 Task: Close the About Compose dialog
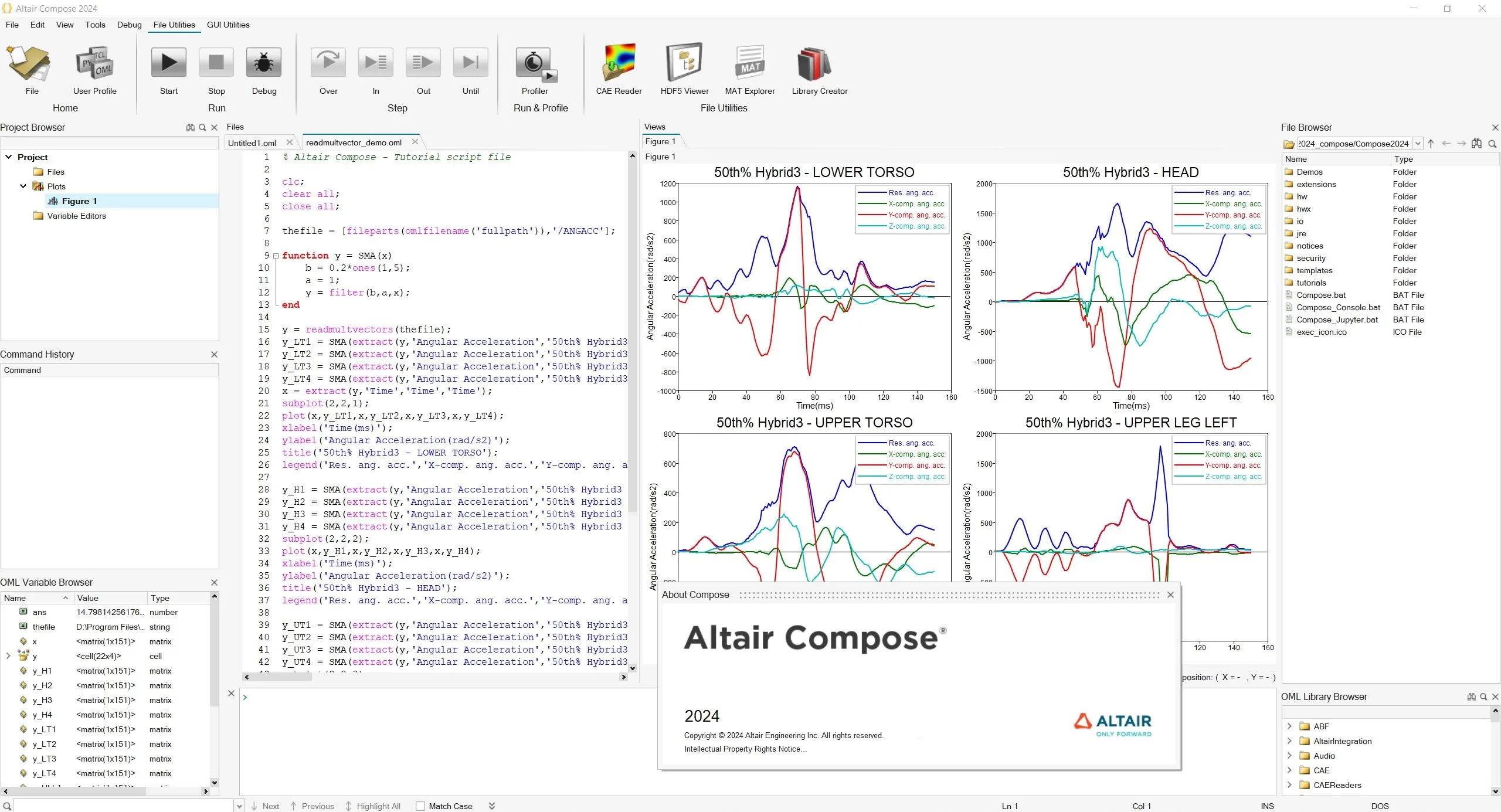pyautogui.click(x=1170, y=594)
